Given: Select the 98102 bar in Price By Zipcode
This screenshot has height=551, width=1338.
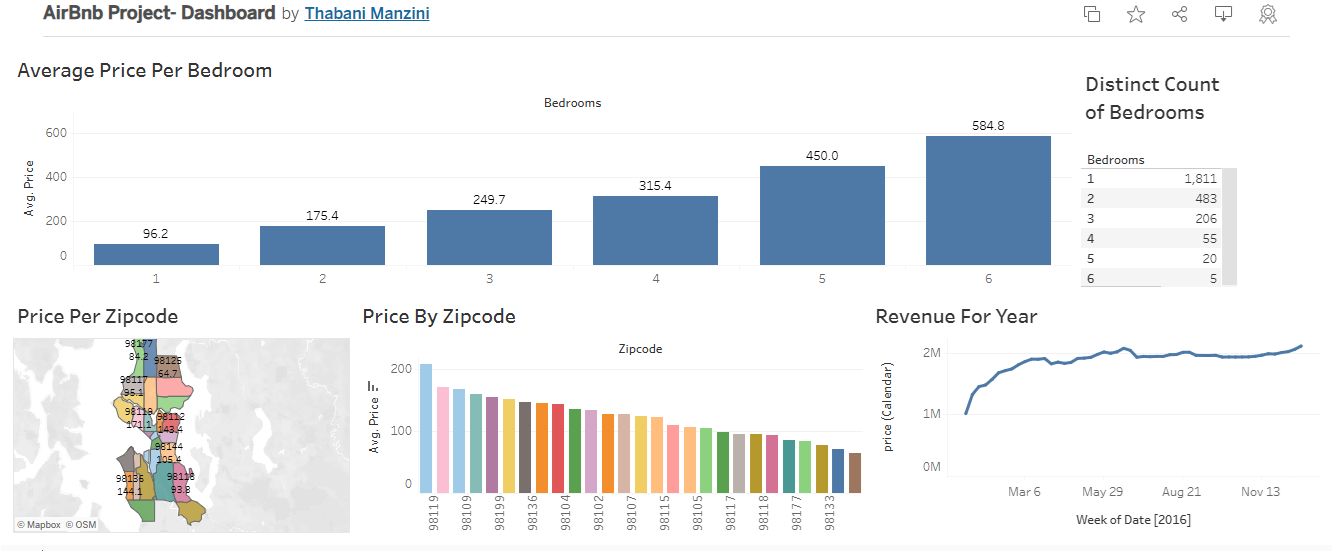Looking at the screenshot, I should (607, 453).
